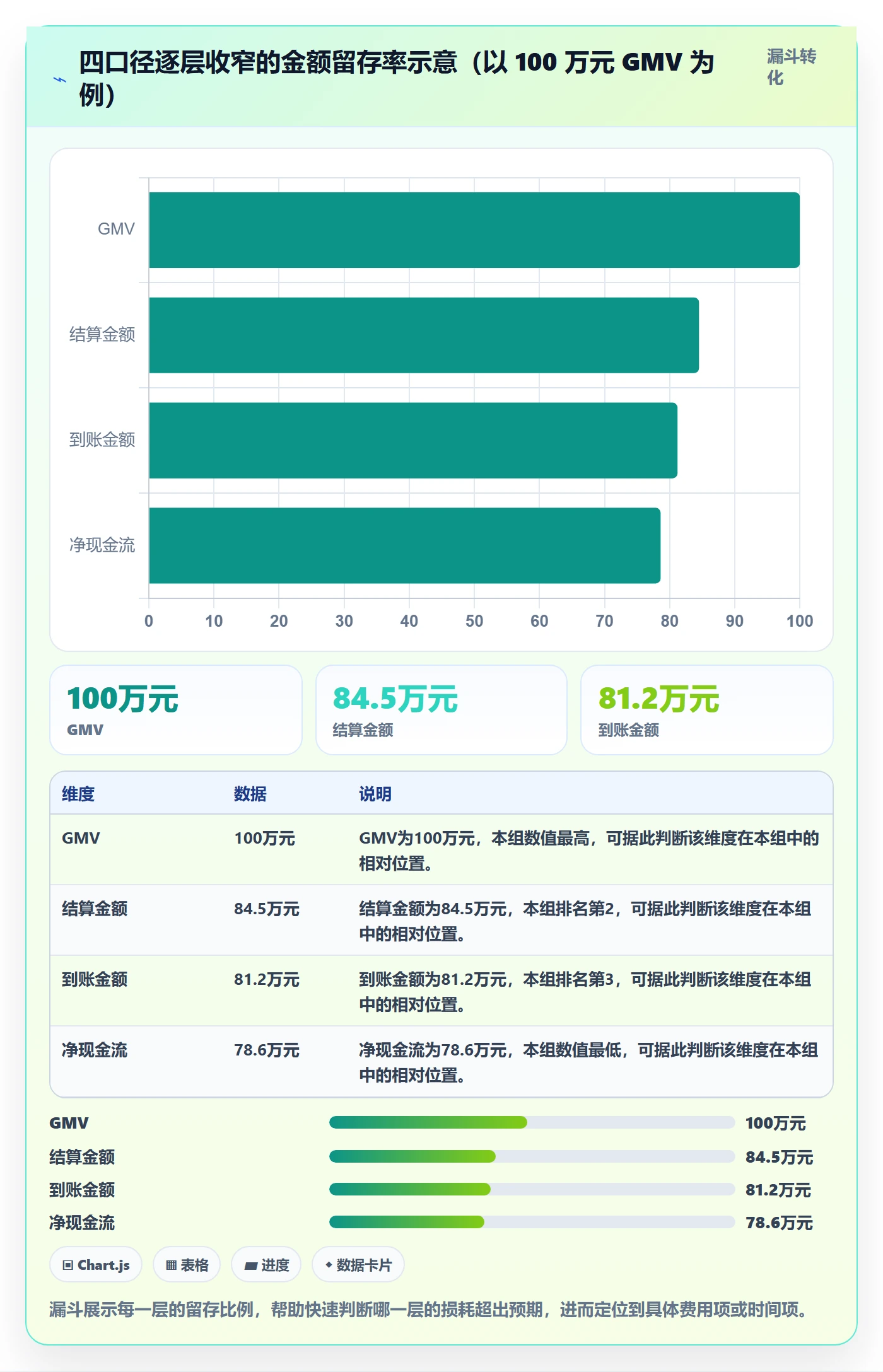Image resolution: width=883 pixels, height=1372 pixels.
Task: Select the Chart.js chip
Action: pos(96,1265)
